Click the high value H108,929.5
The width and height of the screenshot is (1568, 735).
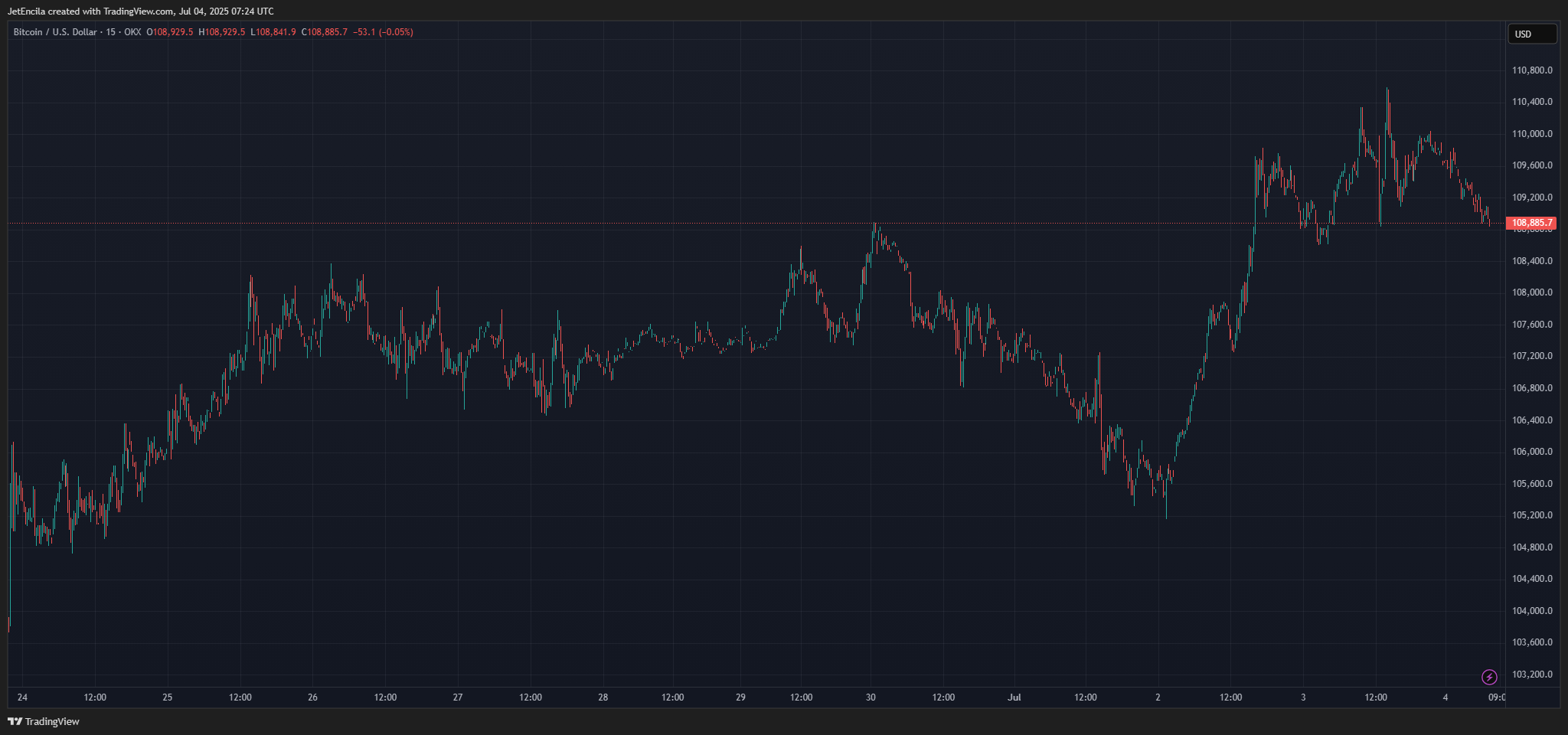[x=222, y=32]
